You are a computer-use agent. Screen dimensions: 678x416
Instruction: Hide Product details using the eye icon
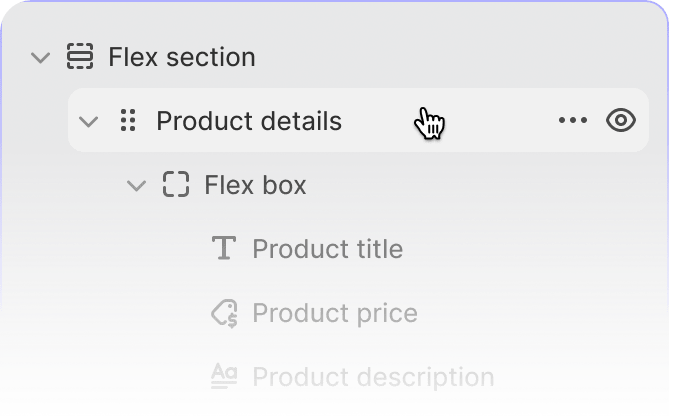(x=620, y=120)
